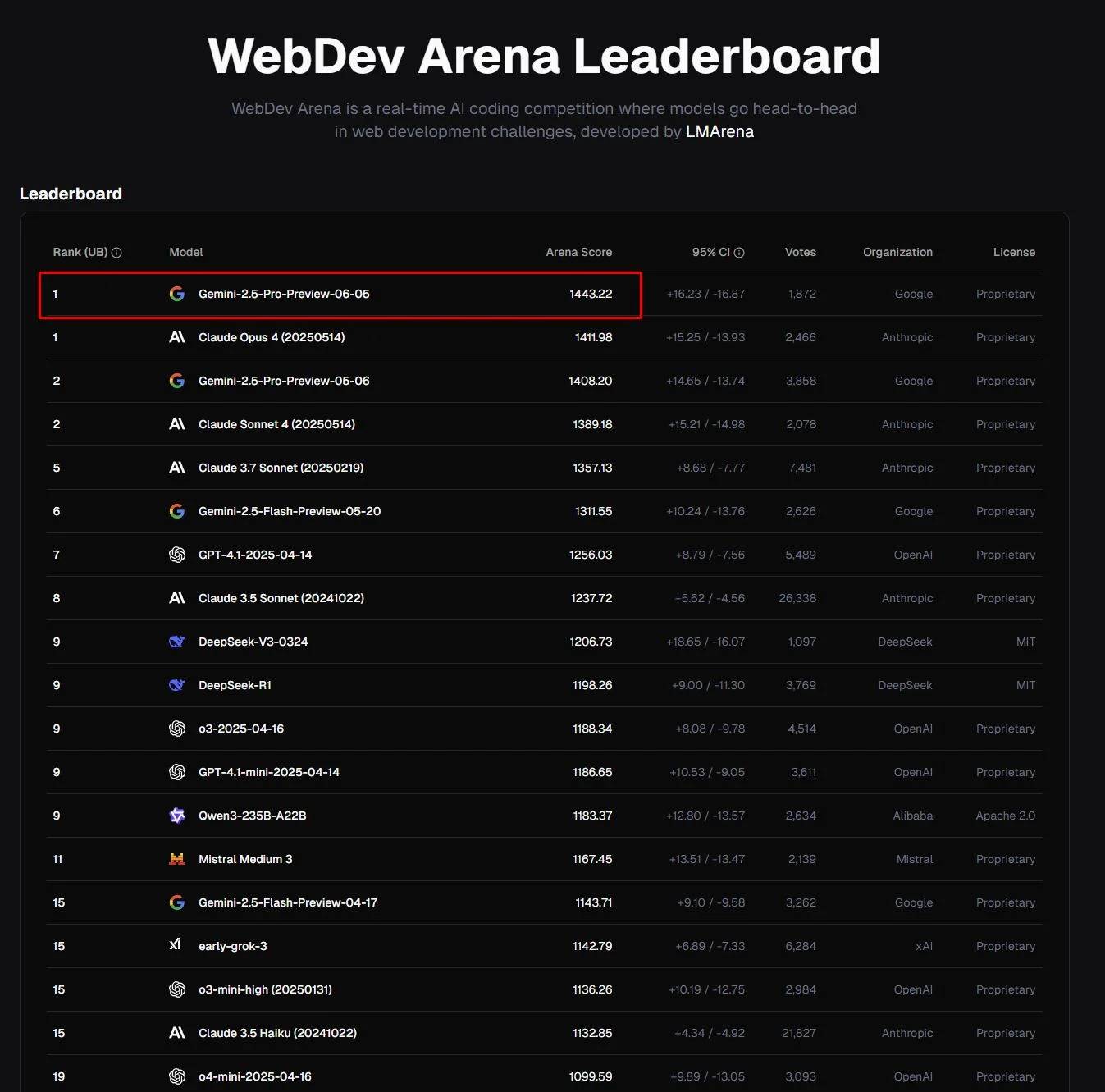1105x1092 pixels.
Task: Click the Anthropic logo beside Claude 3.5 Sonnet
Action: [176, 598]
